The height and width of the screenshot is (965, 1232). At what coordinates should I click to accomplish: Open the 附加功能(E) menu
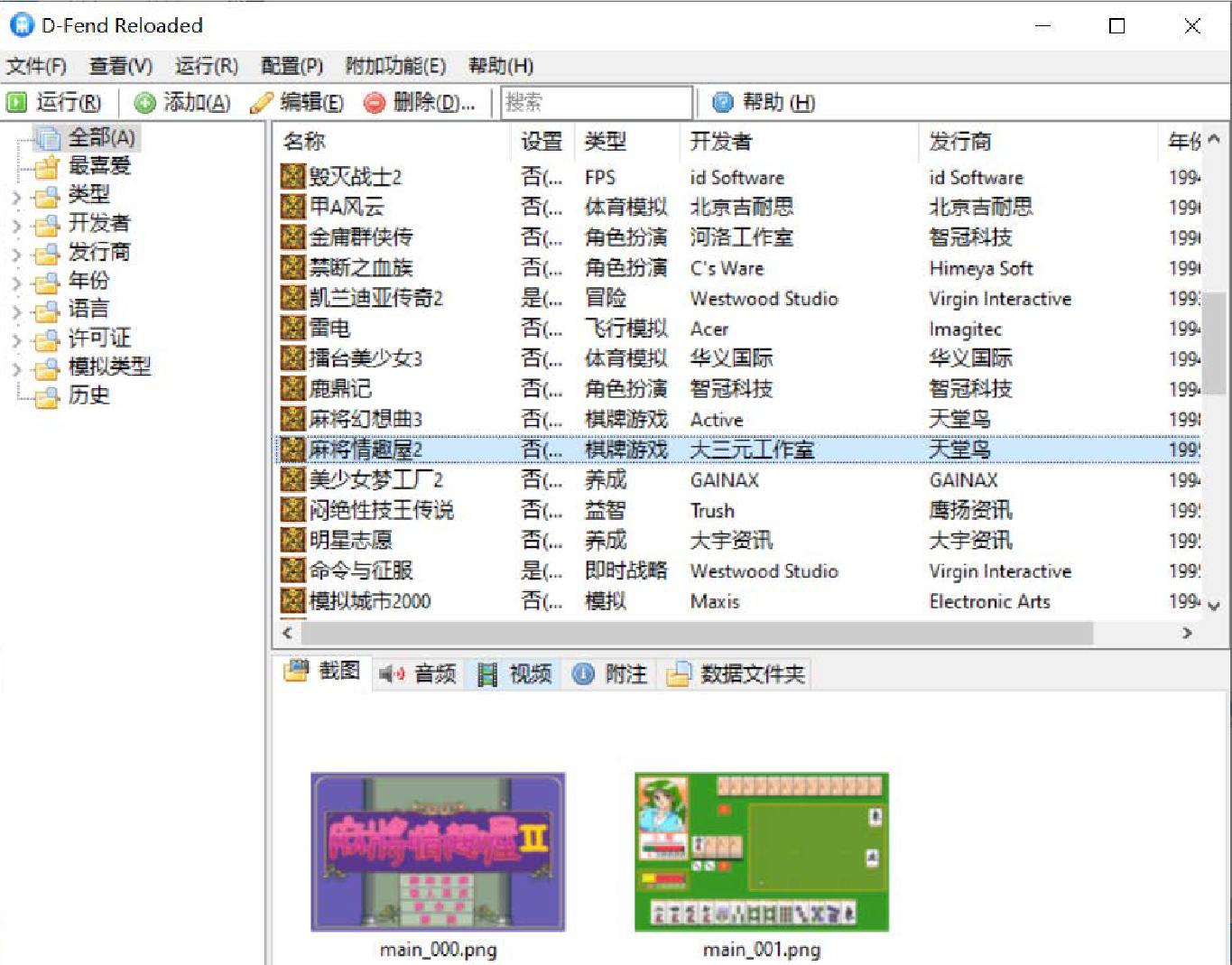pos(395,66)
